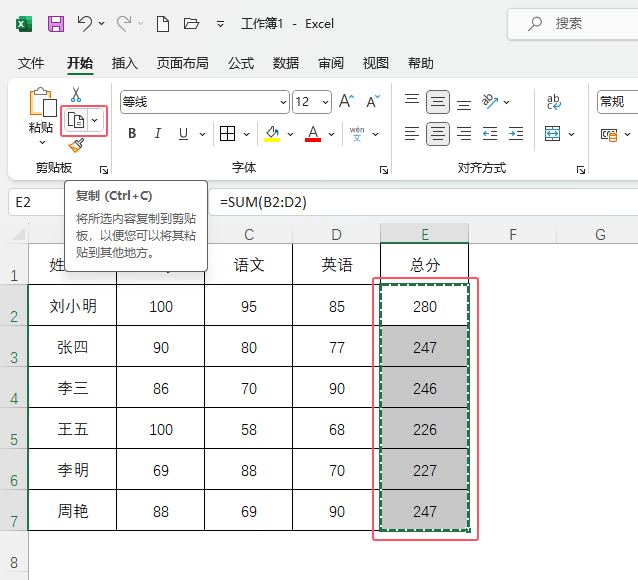Open the 对齐方式 dialog launcher
This screenshot has width=638, height=580.
coord(581,170)
